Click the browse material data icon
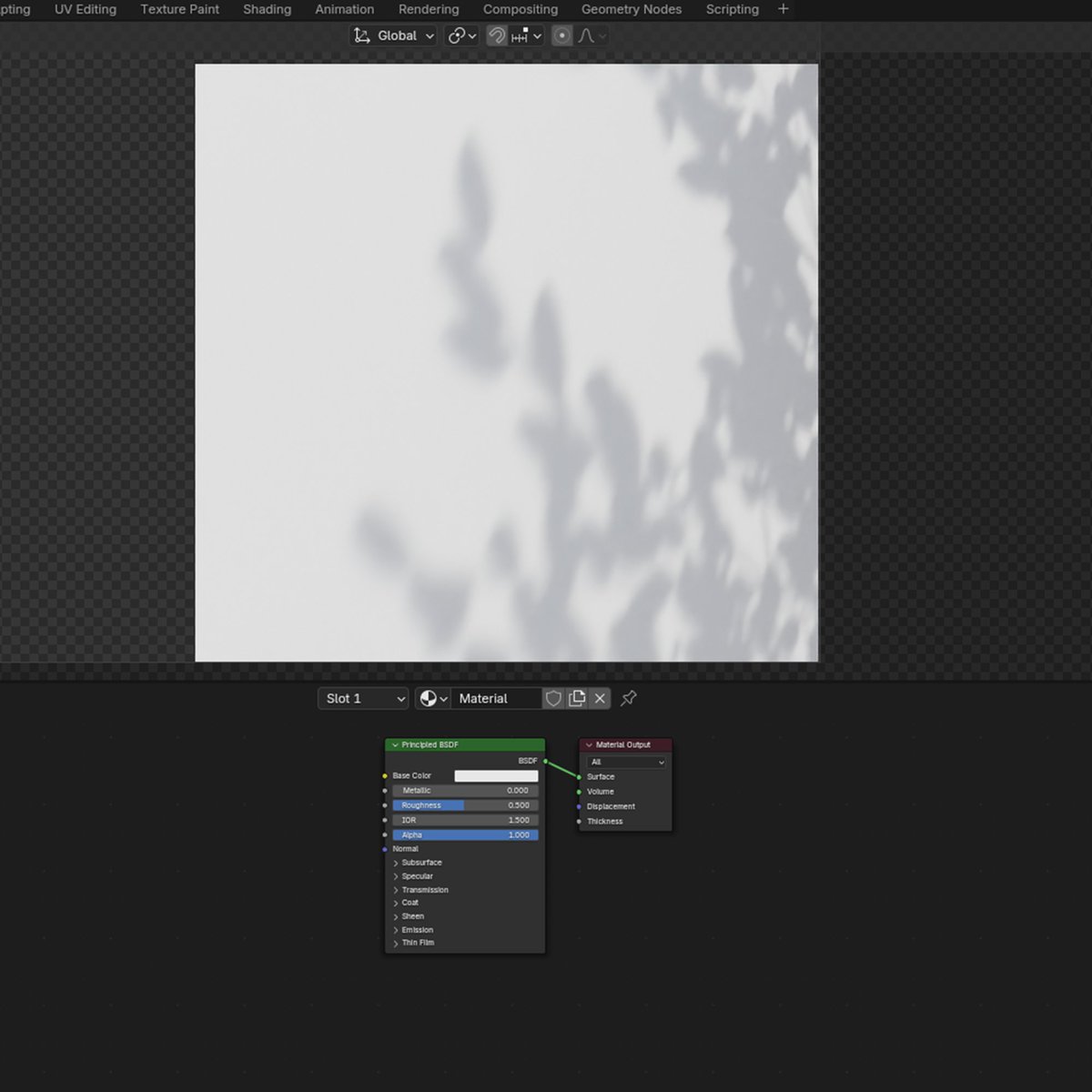 click(429, 698)
